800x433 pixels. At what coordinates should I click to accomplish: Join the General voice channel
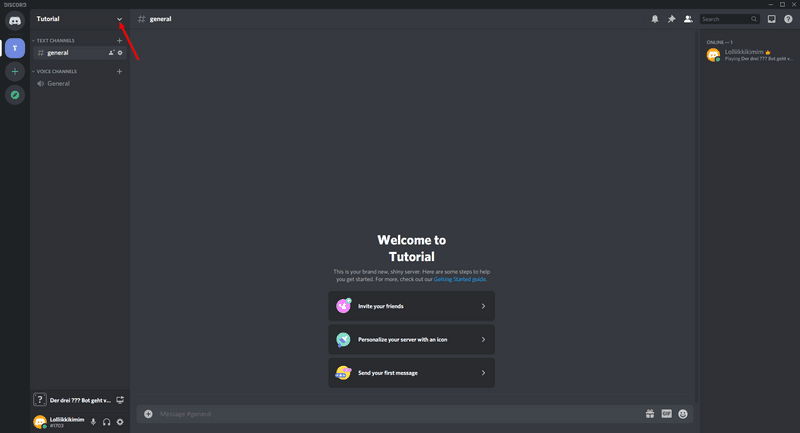point(80,84)
